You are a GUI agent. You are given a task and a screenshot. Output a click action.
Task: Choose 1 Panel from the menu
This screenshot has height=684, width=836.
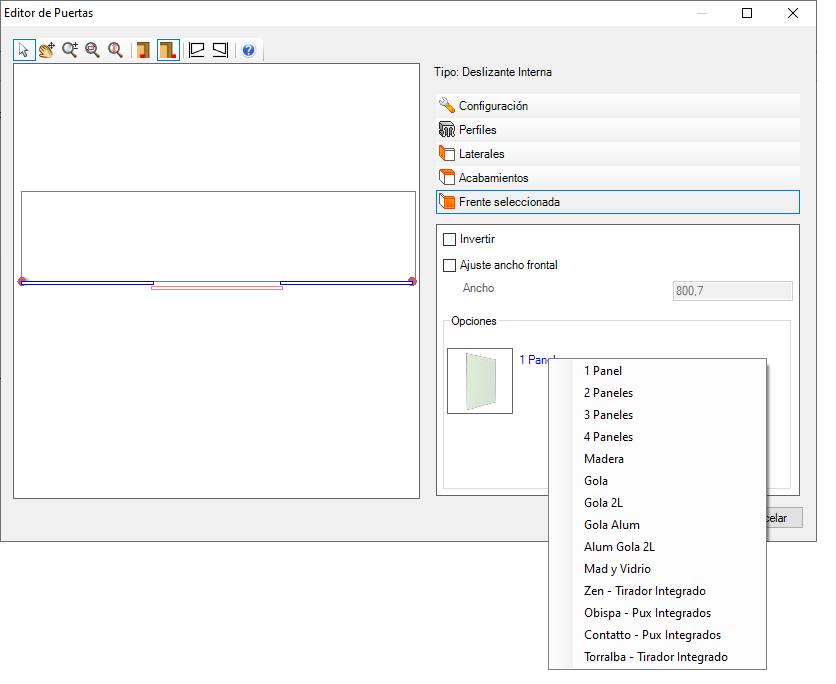tap(657, 371)
